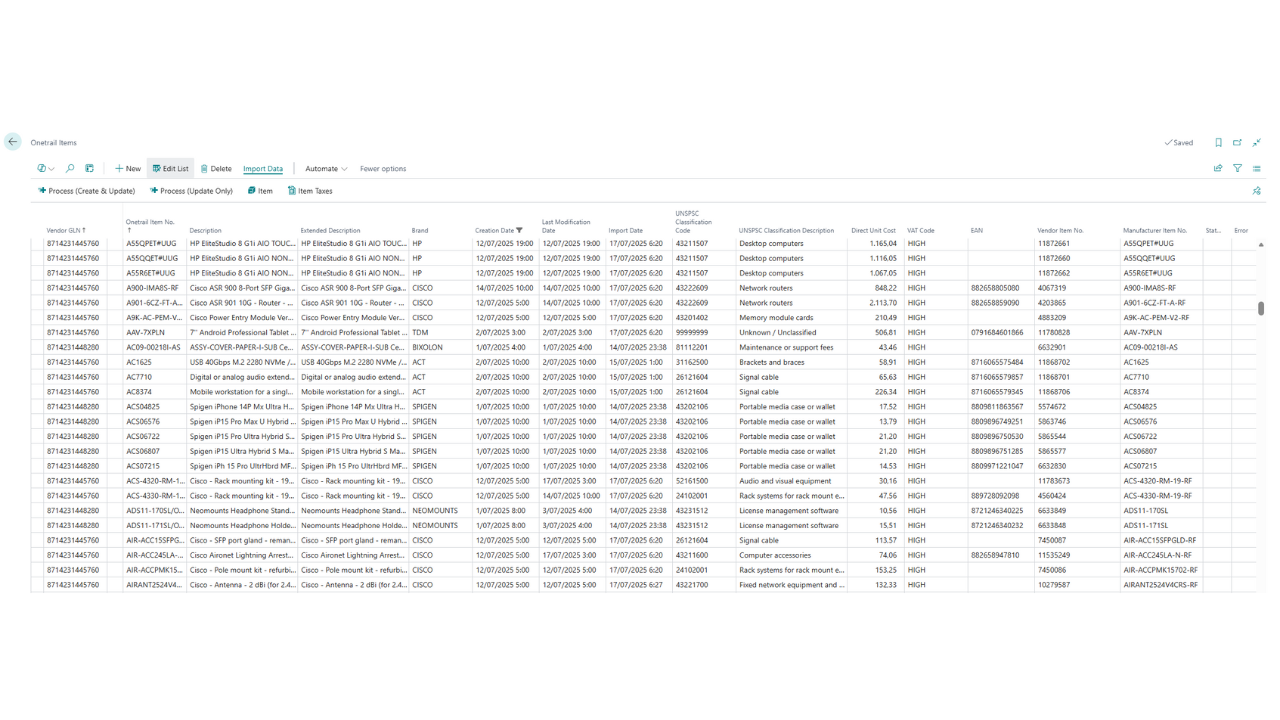The height and width of the screenshot is (720, 1280).
Task: Click Audio and visual equipment cell
Action: click(785, 481)
